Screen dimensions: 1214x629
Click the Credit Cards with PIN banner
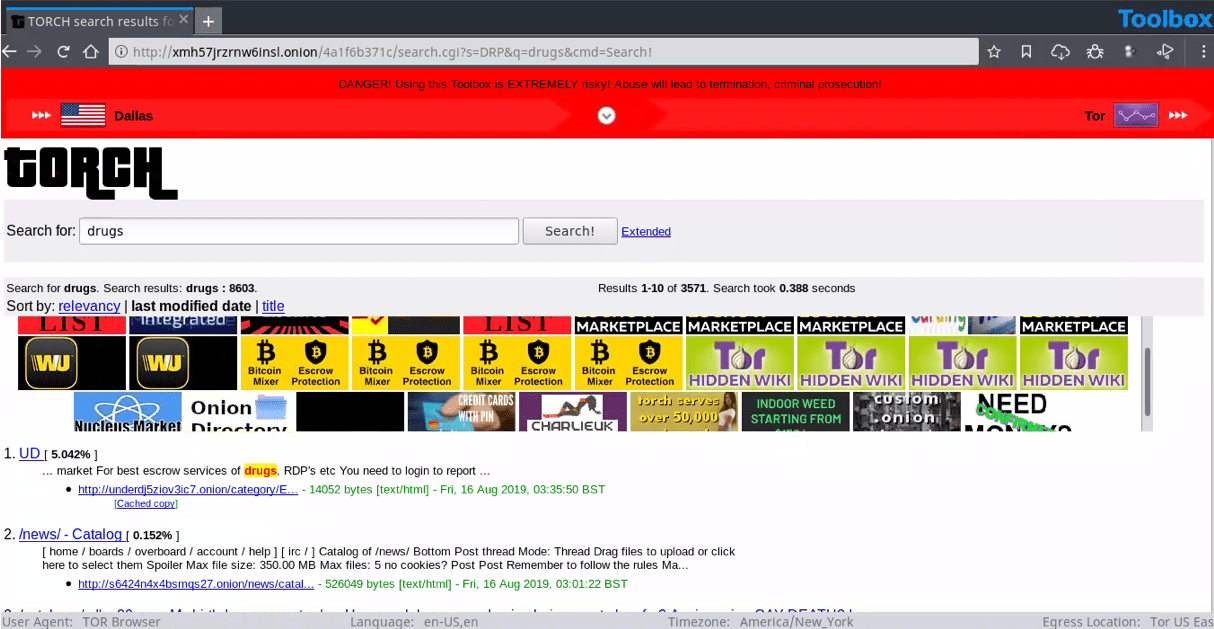click(x=461, y=411)
